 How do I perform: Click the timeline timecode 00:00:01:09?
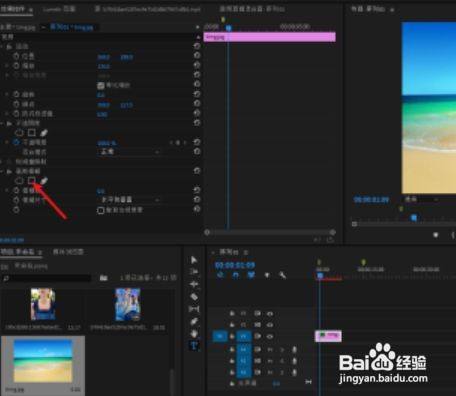pyautogui.click(x=235, y=265)
